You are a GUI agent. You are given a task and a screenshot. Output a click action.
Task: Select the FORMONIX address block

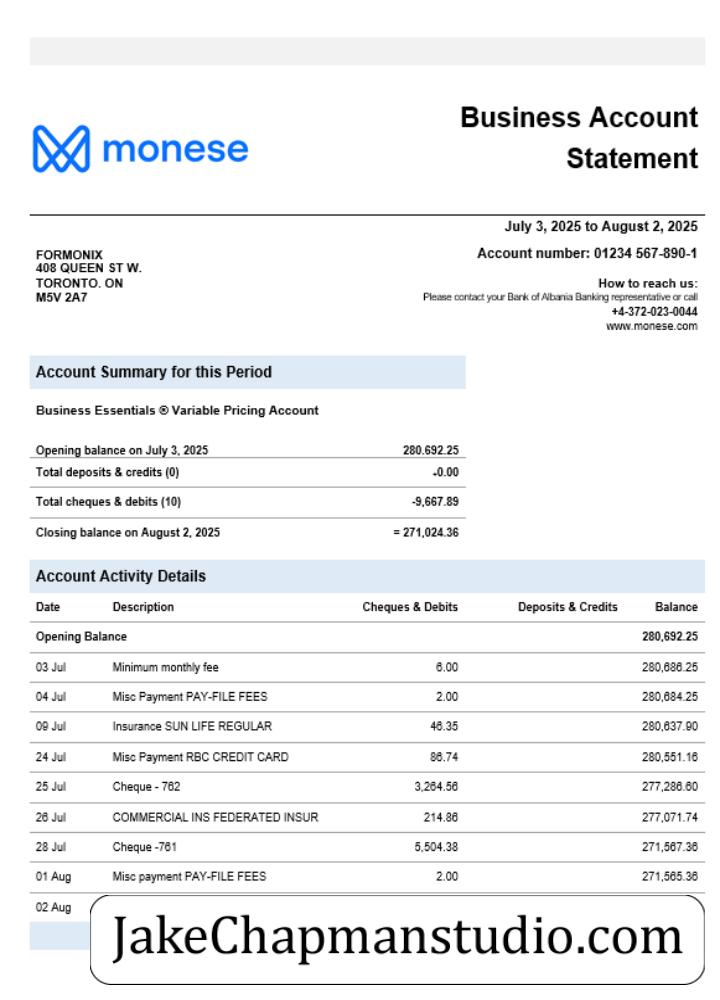[x=89, y=276]
